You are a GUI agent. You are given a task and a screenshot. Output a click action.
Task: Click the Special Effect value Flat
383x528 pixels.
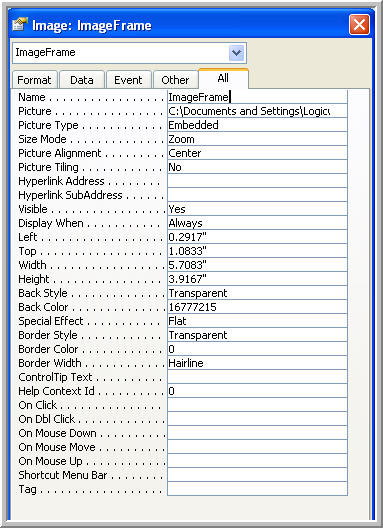(x=257, y=321)
